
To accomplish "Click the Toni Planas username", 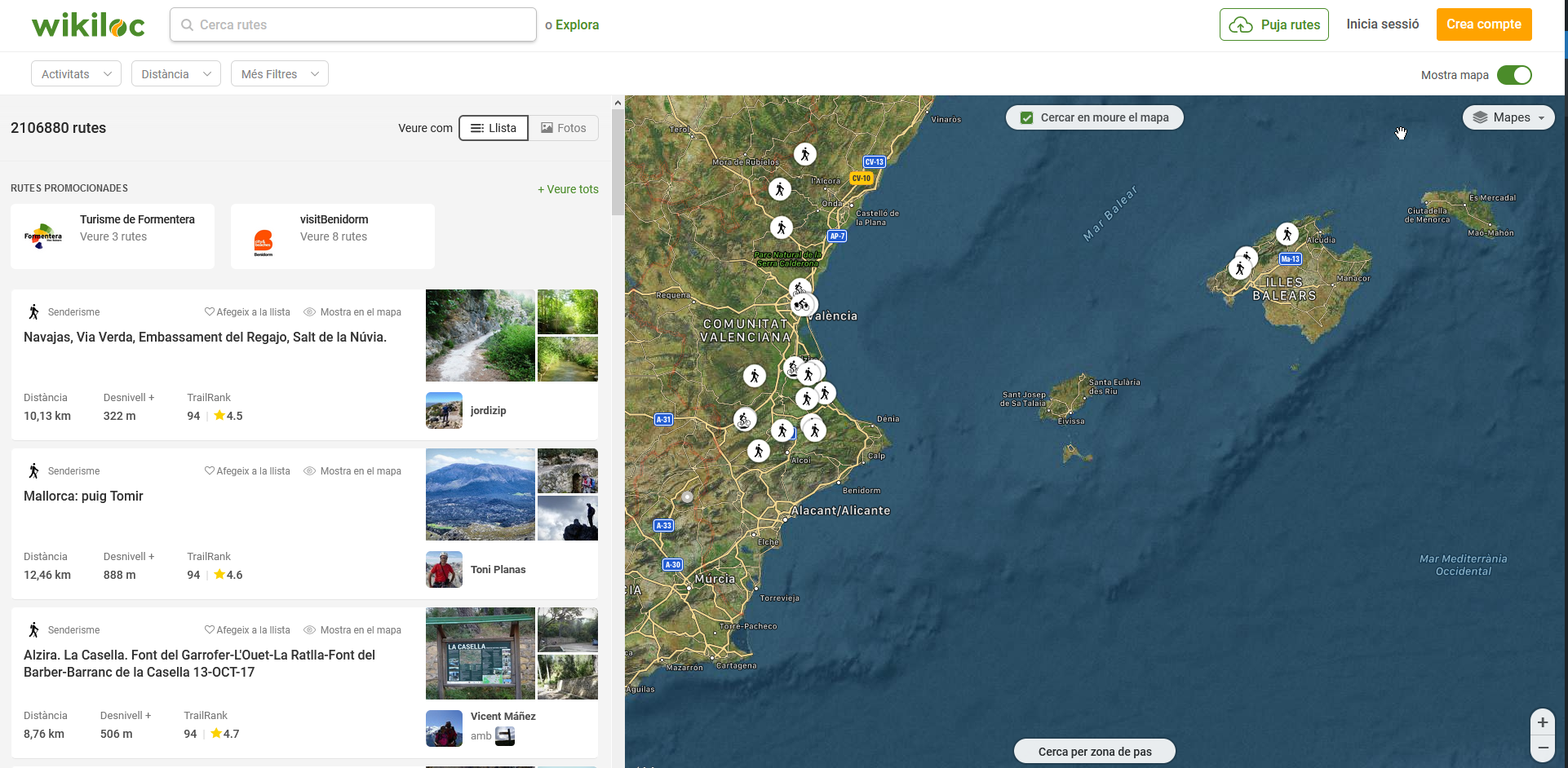I will click(498, 569).
